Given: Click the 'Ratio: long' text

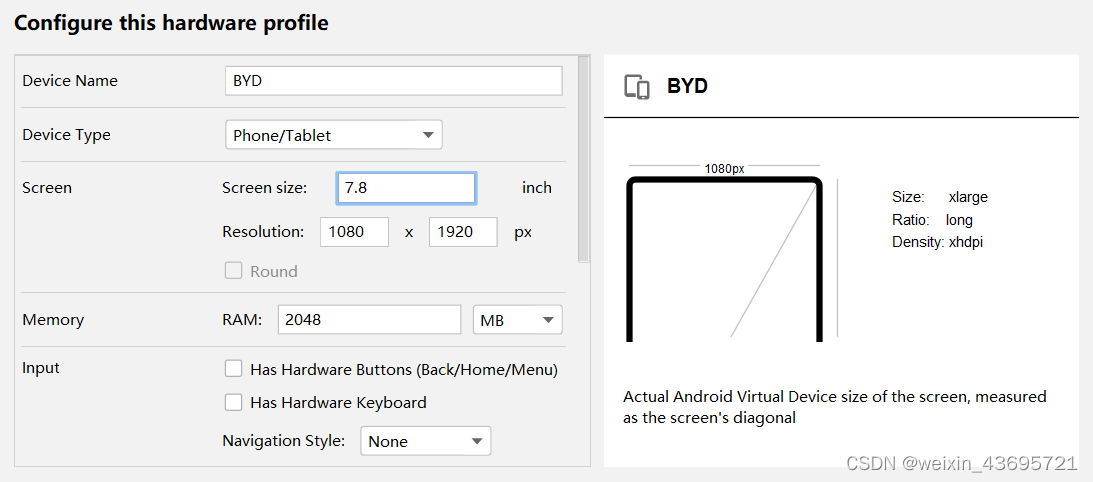Looking at the screenshot, I should (932, 220).
